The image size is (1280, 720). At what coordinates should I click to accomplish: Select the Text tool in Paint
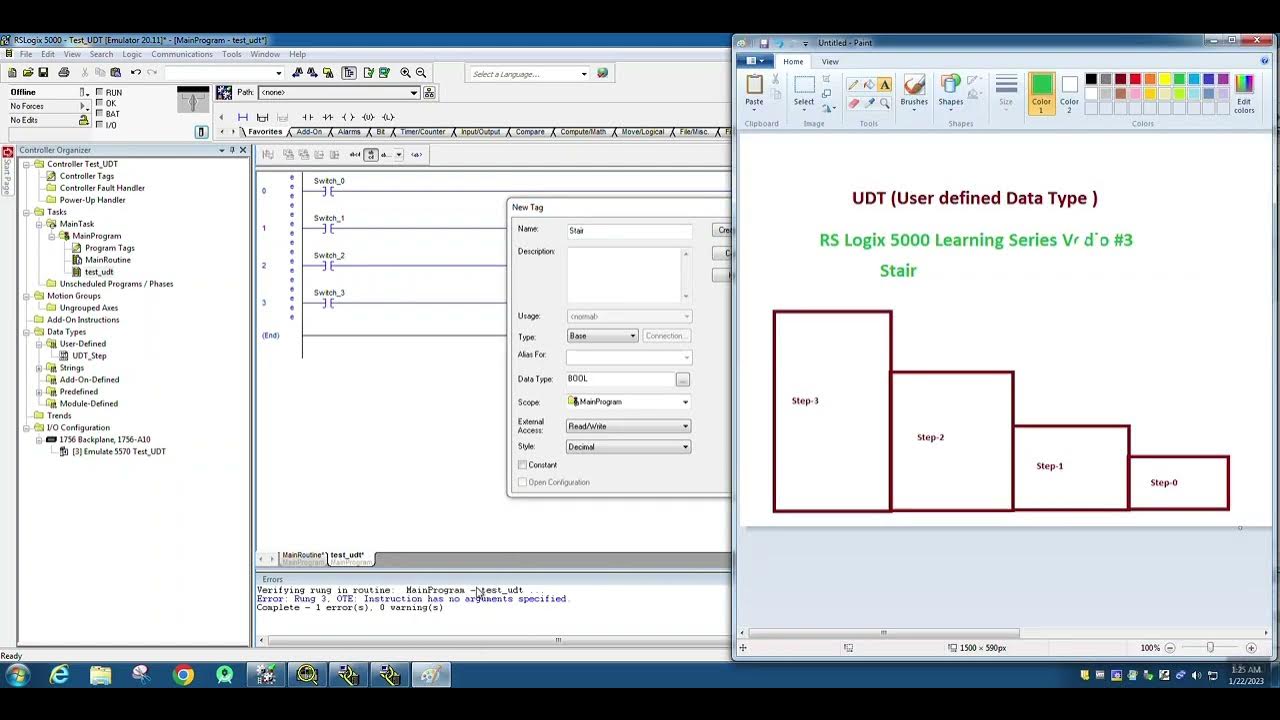coord(885,85)
